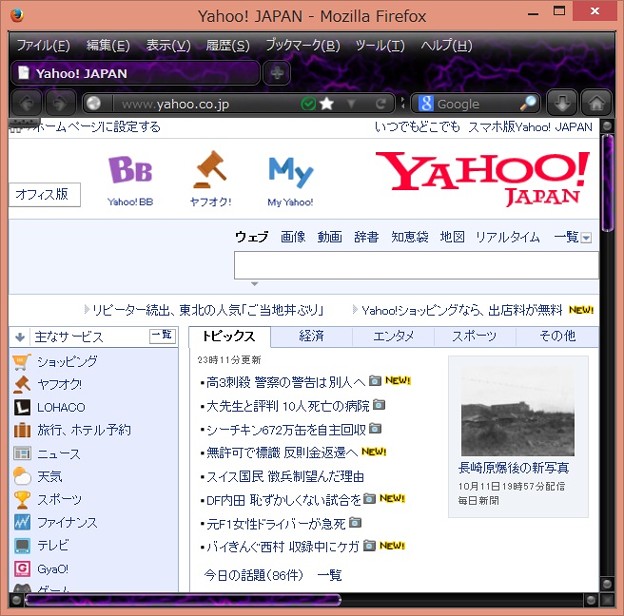Click the Yahoo! JAPAN logo

[x=482, y=178]
